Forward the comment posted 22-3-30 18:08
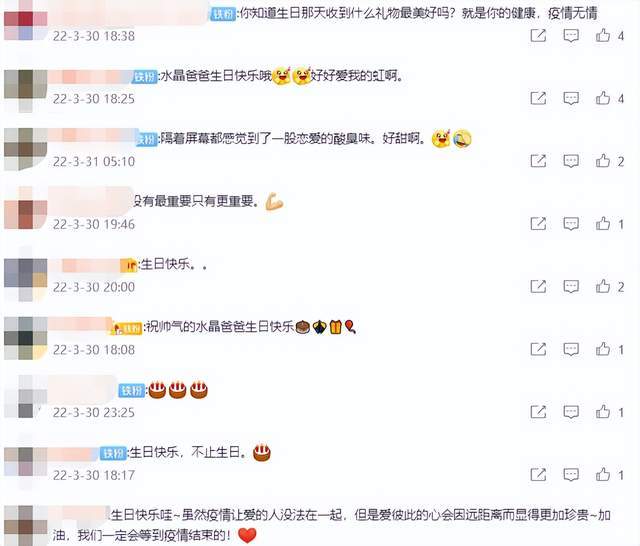The width and height of the screenshot is (640, 546). [538, 349]
